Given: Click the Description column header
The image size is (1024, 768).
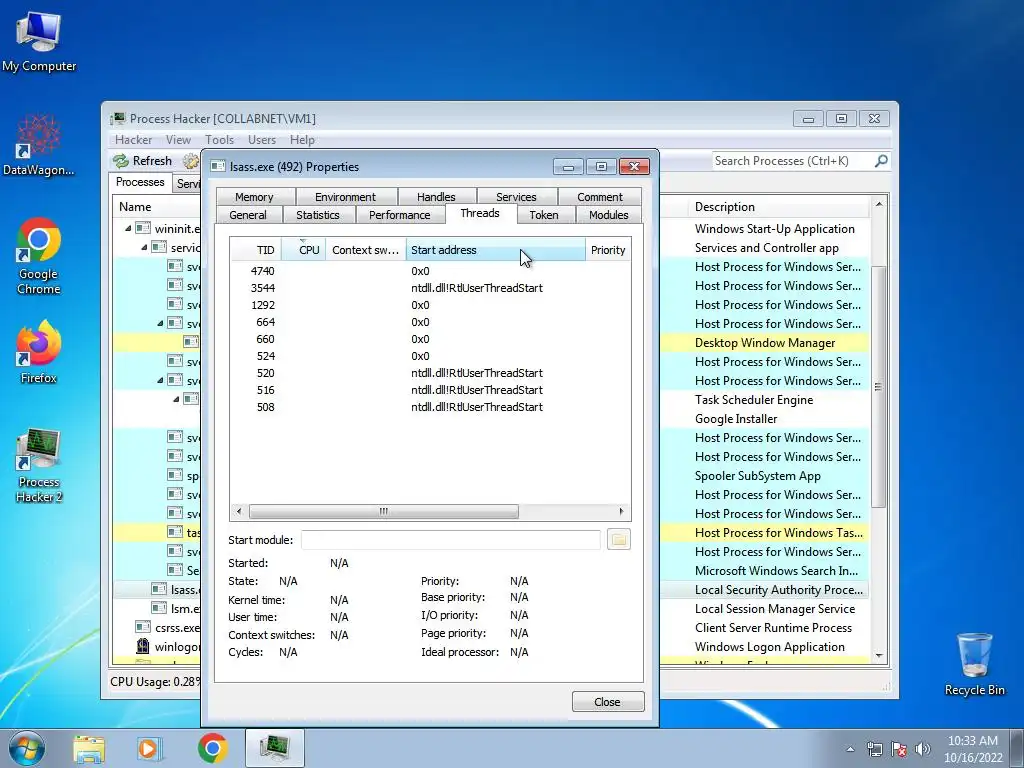Looking at the screenshot, I should 778,207.
